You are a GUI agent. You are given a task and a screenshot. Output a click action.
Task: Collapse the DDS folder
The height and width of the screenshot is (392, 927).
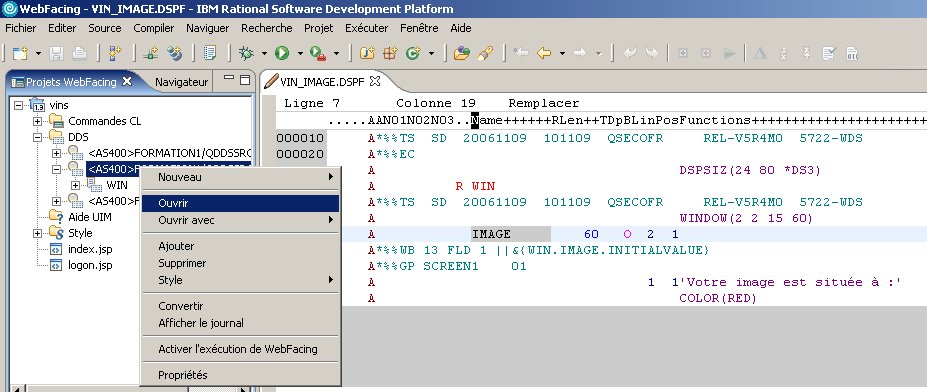click(37, 137)
